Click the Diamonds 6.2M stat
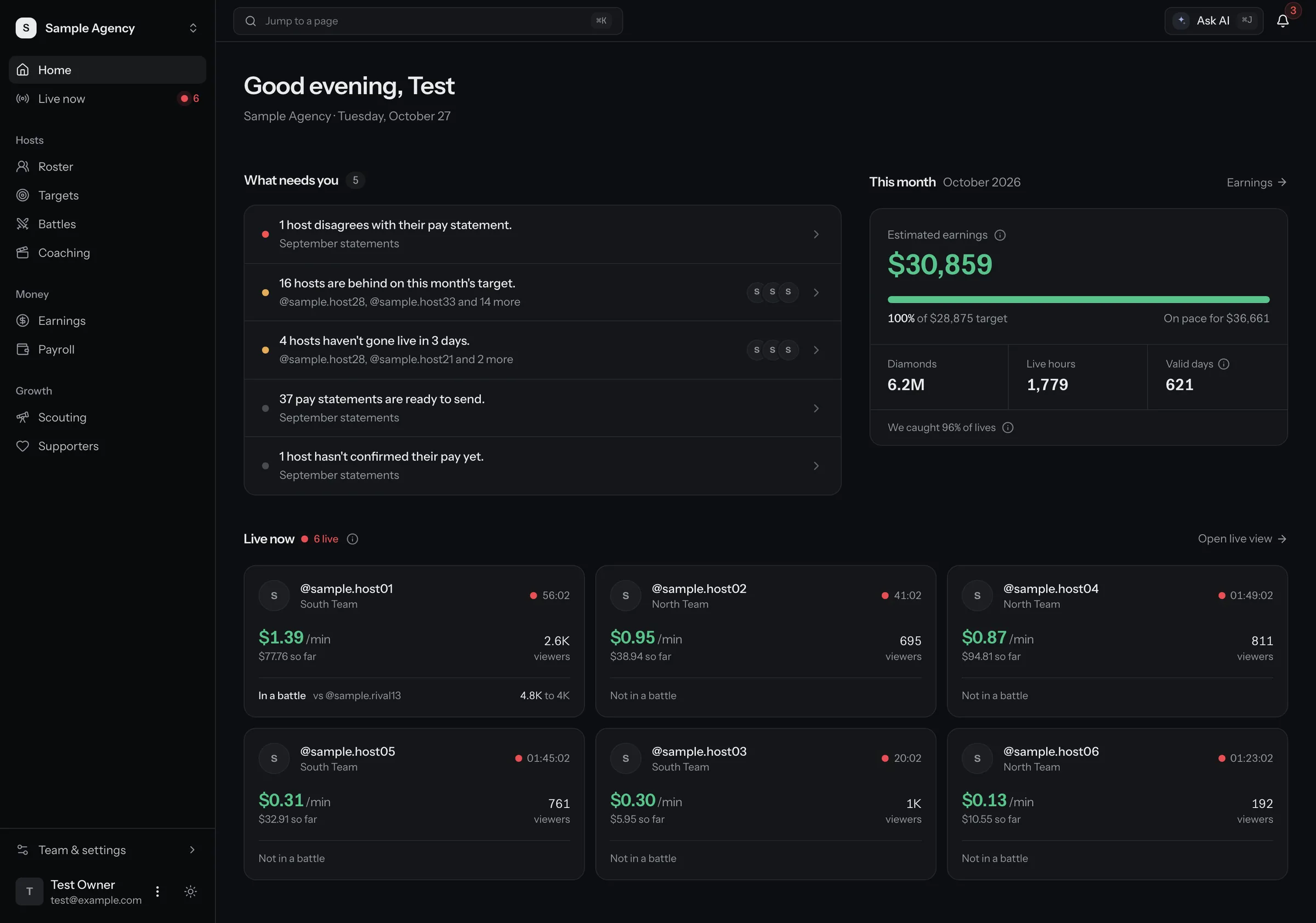1316x923 pixels. click(x=939, y=377)
